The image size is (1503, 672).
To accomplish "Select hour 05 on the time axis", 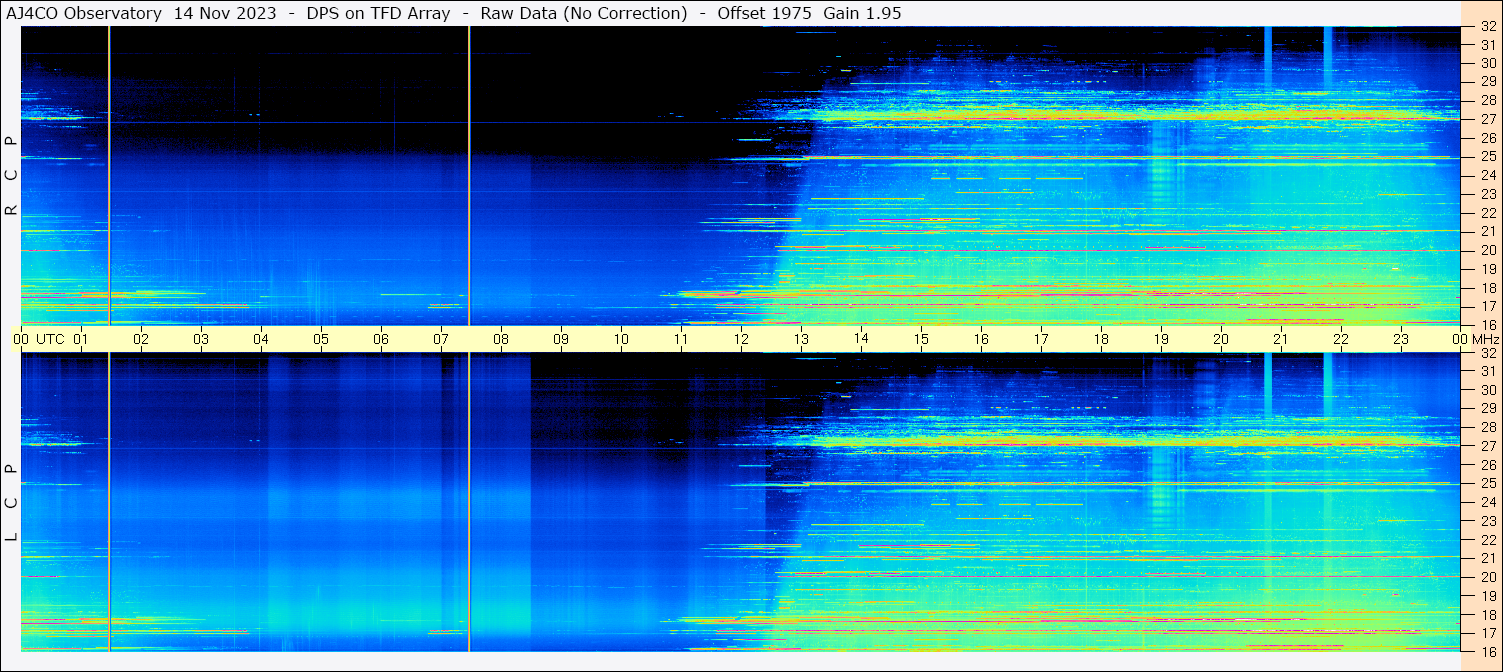I will 321,339.
